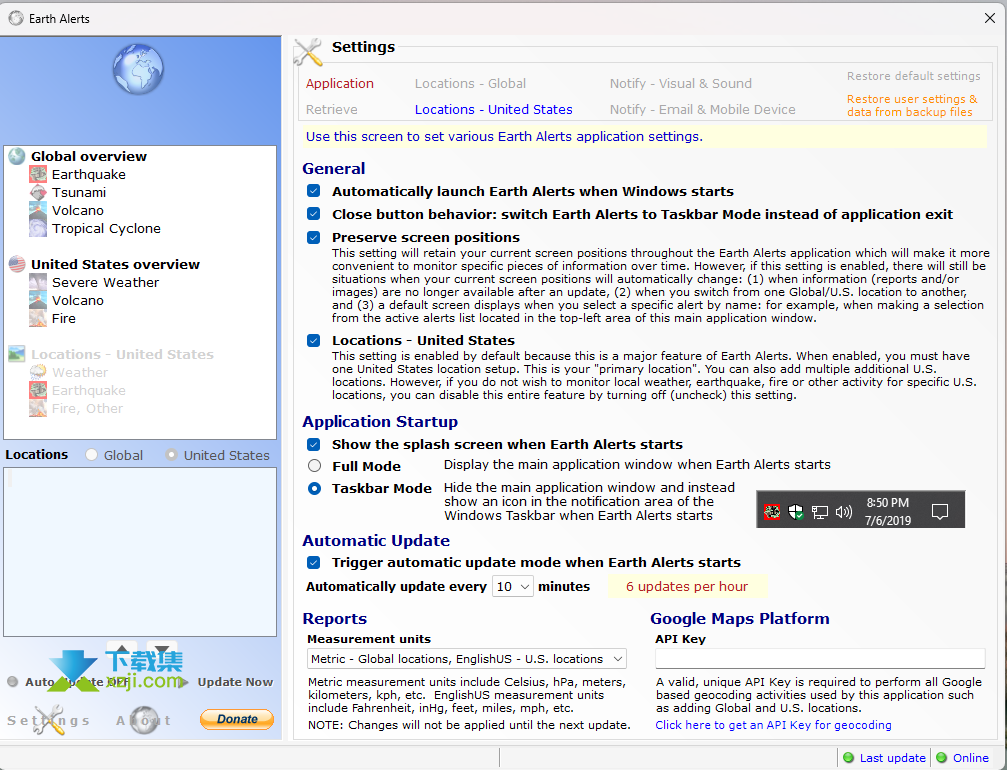Select Global overview tree heading
The width and height of the screenshot is (1007, 770).
89,156
